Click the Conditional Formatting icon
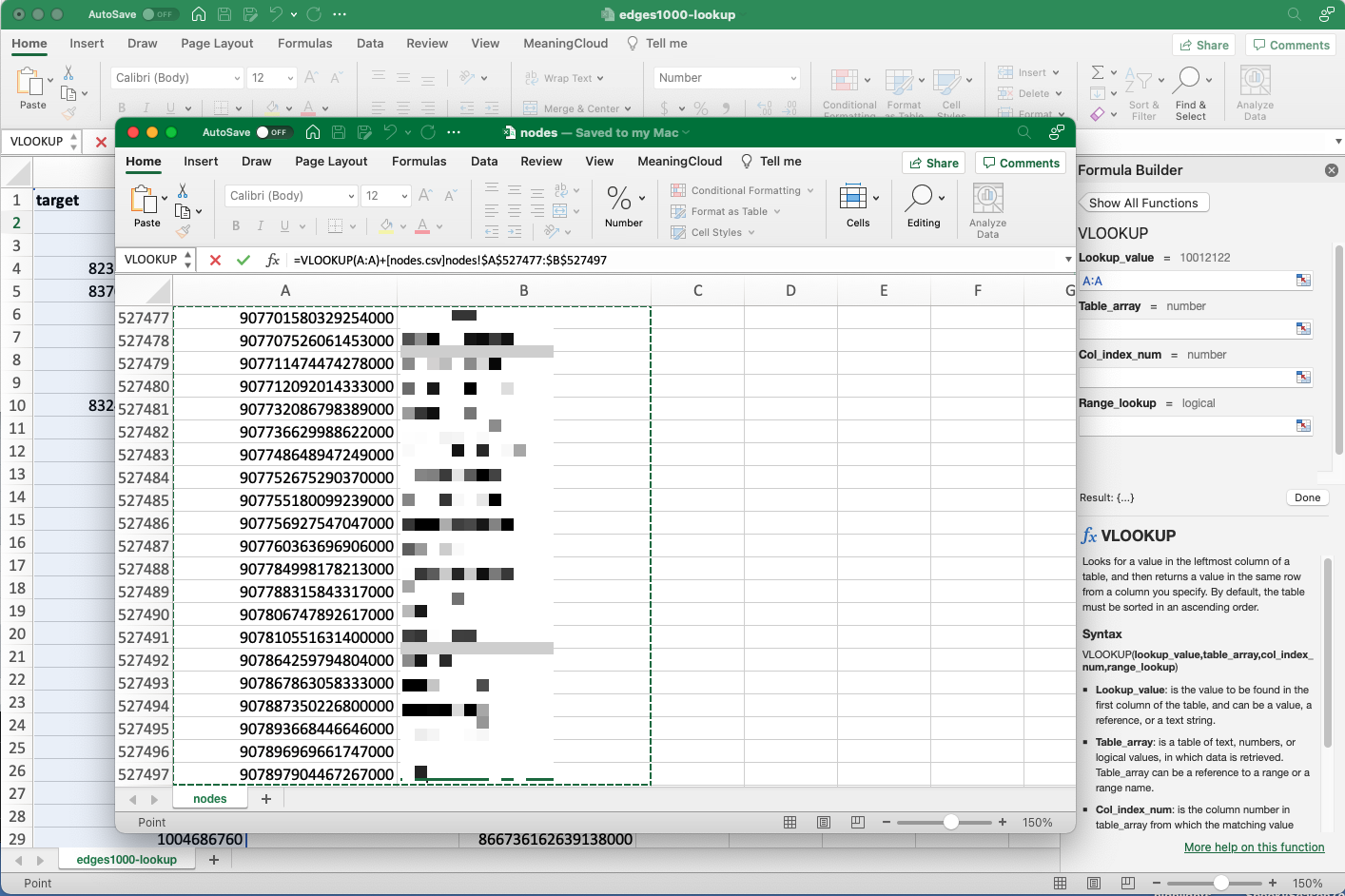Viewport: 1345px width, 896px height. [x=677, y=190]
